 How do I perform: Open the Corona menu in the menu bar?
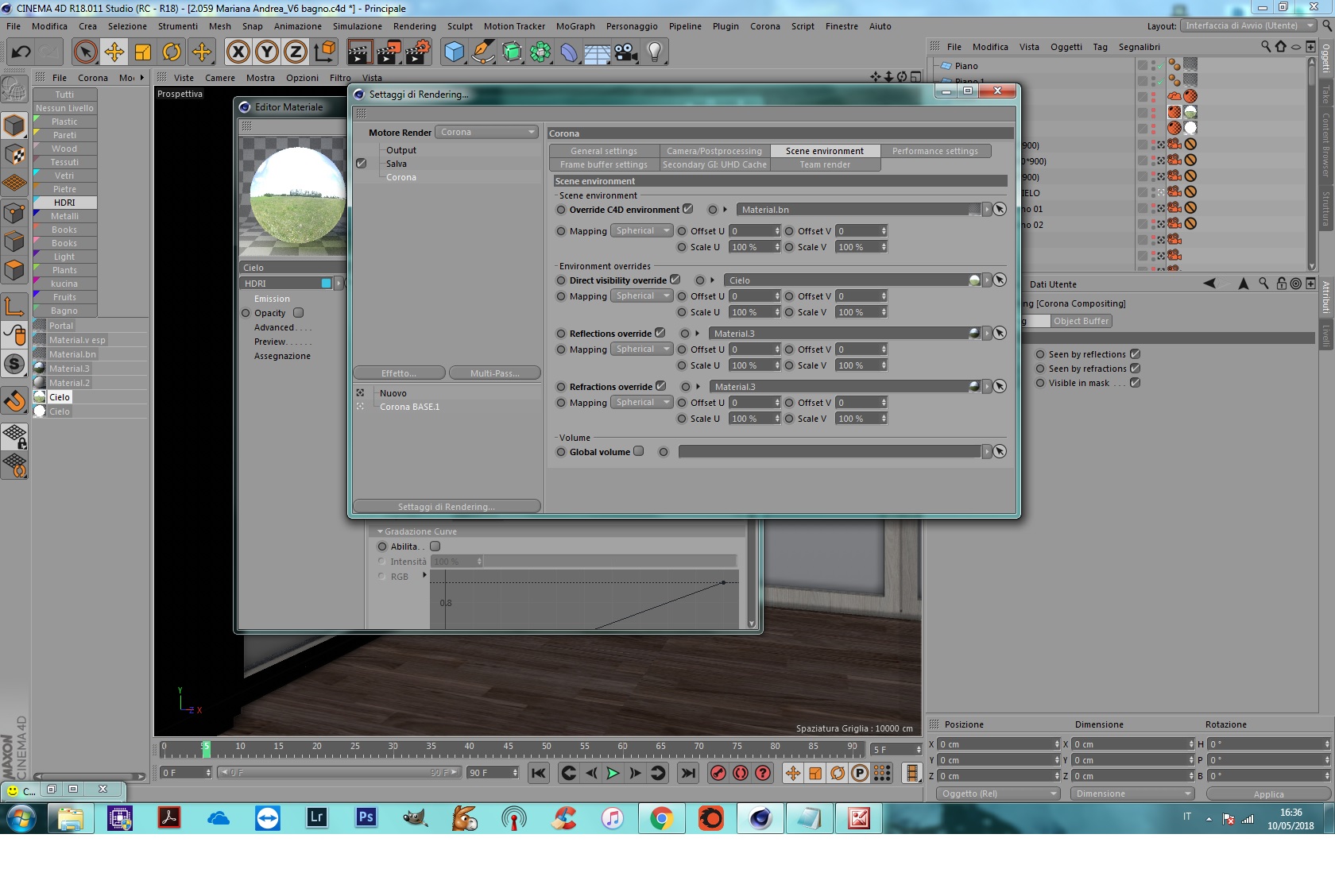pos(765,26)
